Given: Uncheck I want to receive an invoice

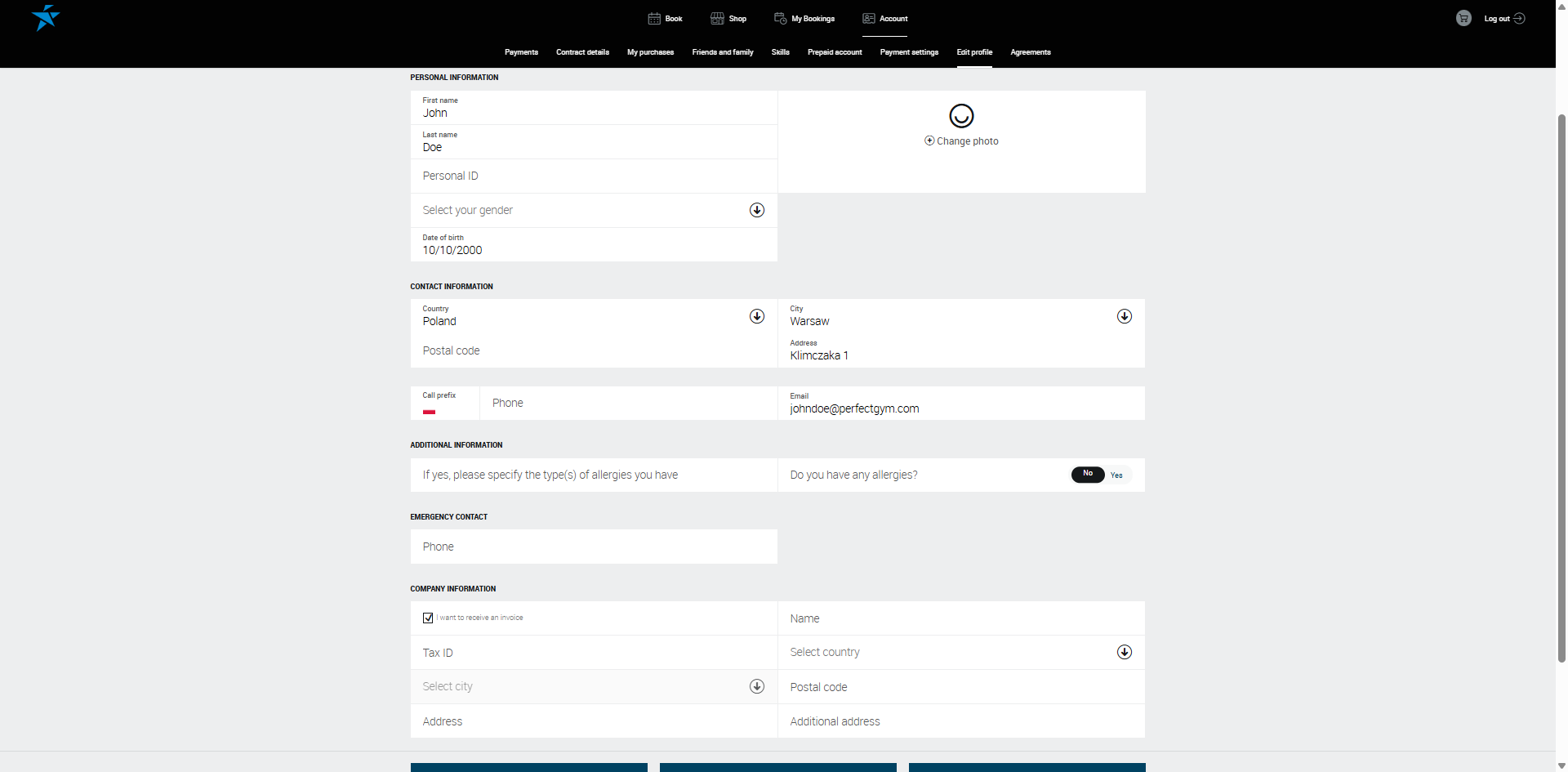Looking at the screenshot, I should [x=428, y=618].
